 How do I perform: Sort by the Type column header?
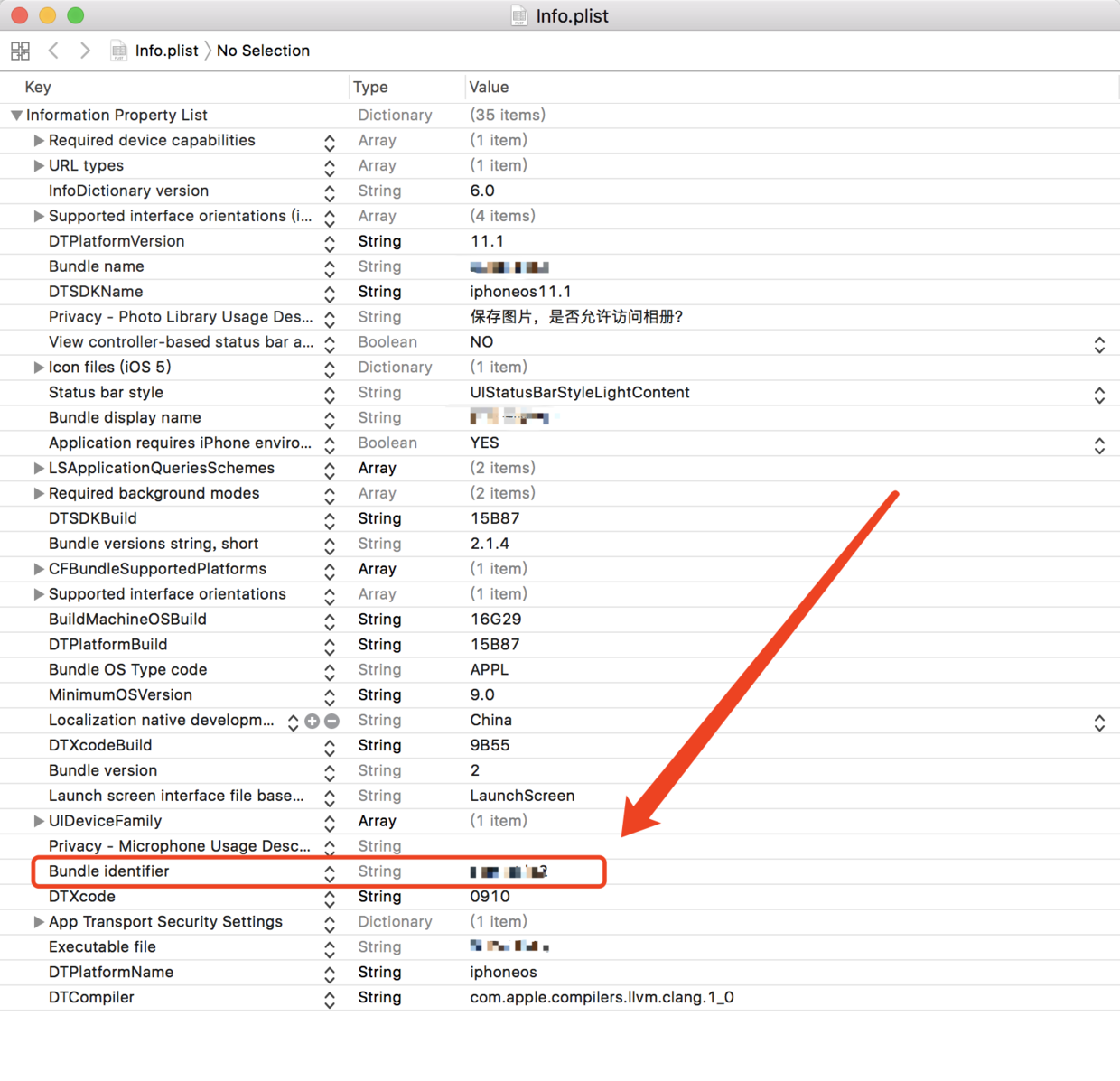(370, 88)
